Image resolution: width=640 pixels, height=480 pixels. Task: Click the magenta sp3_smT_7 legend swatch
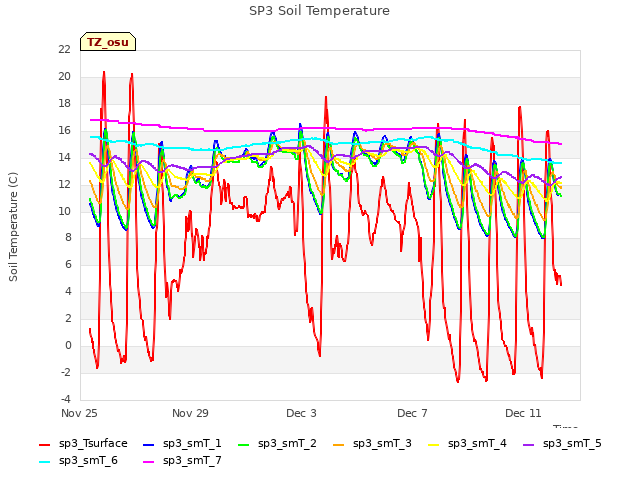149,462
